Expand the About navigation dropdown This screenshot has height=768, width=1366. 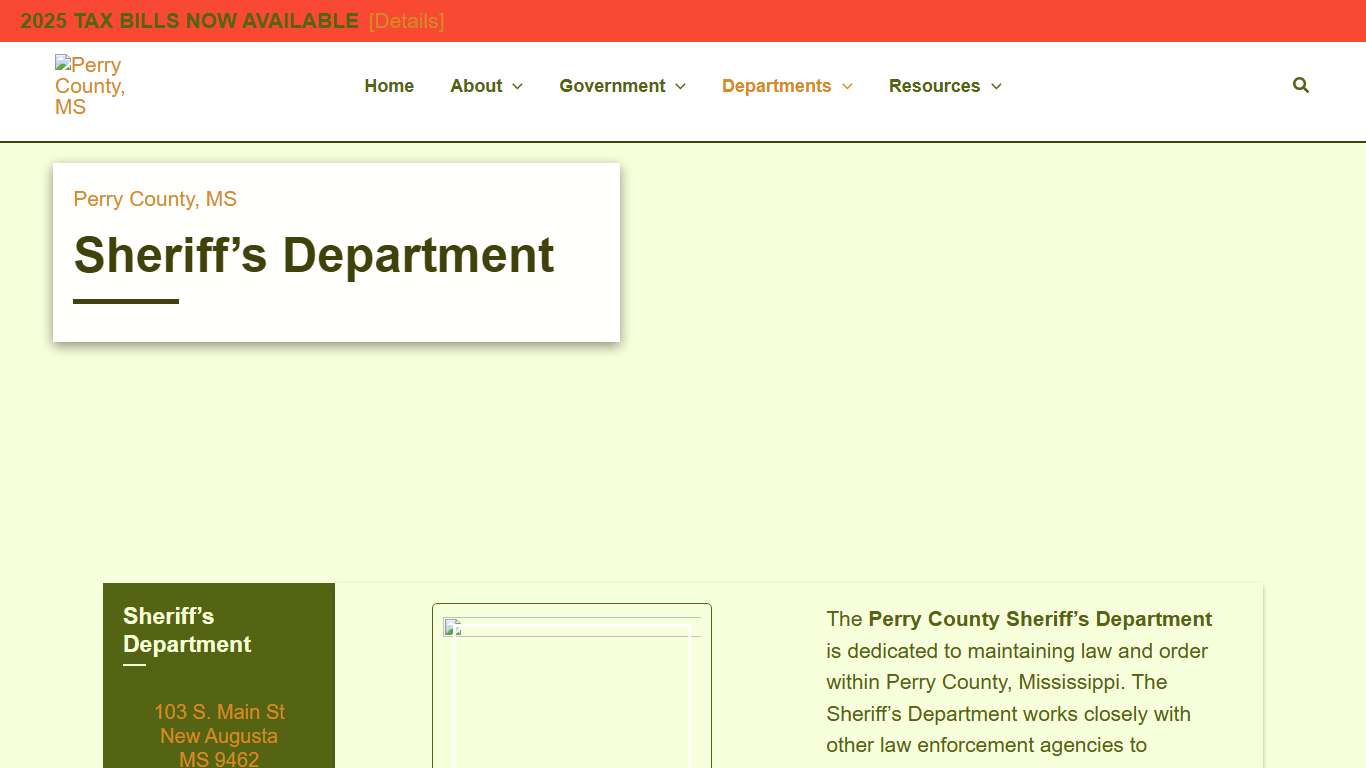(516, 86)
